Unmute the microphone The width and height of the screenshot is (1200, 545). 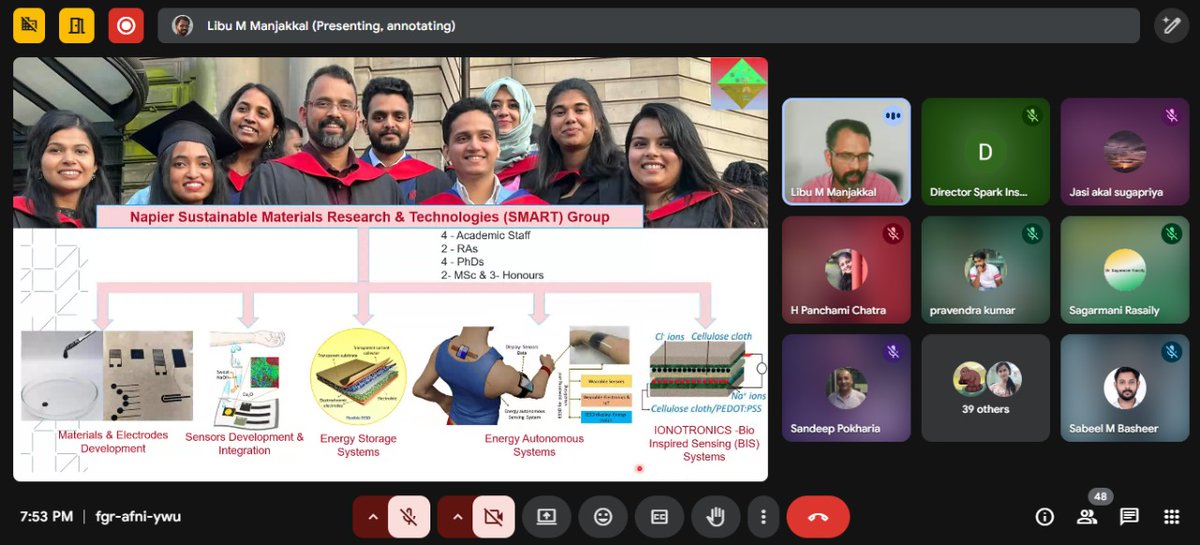(408, 517)
